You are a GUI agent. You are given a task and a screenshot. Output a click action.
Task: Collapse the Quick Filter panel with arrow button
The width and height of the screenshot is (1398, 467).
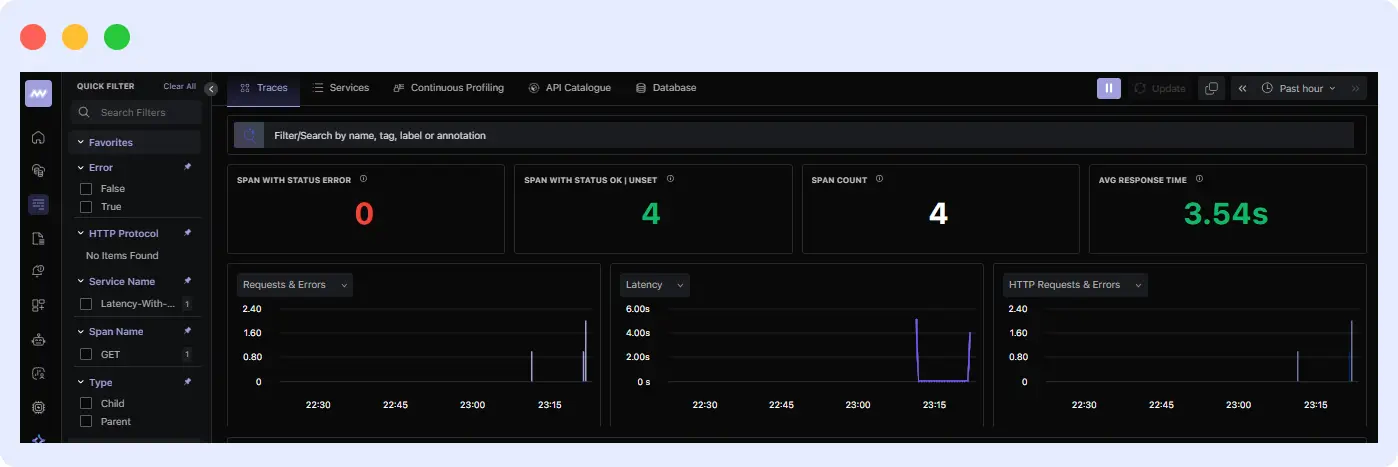tap(211, 88)
